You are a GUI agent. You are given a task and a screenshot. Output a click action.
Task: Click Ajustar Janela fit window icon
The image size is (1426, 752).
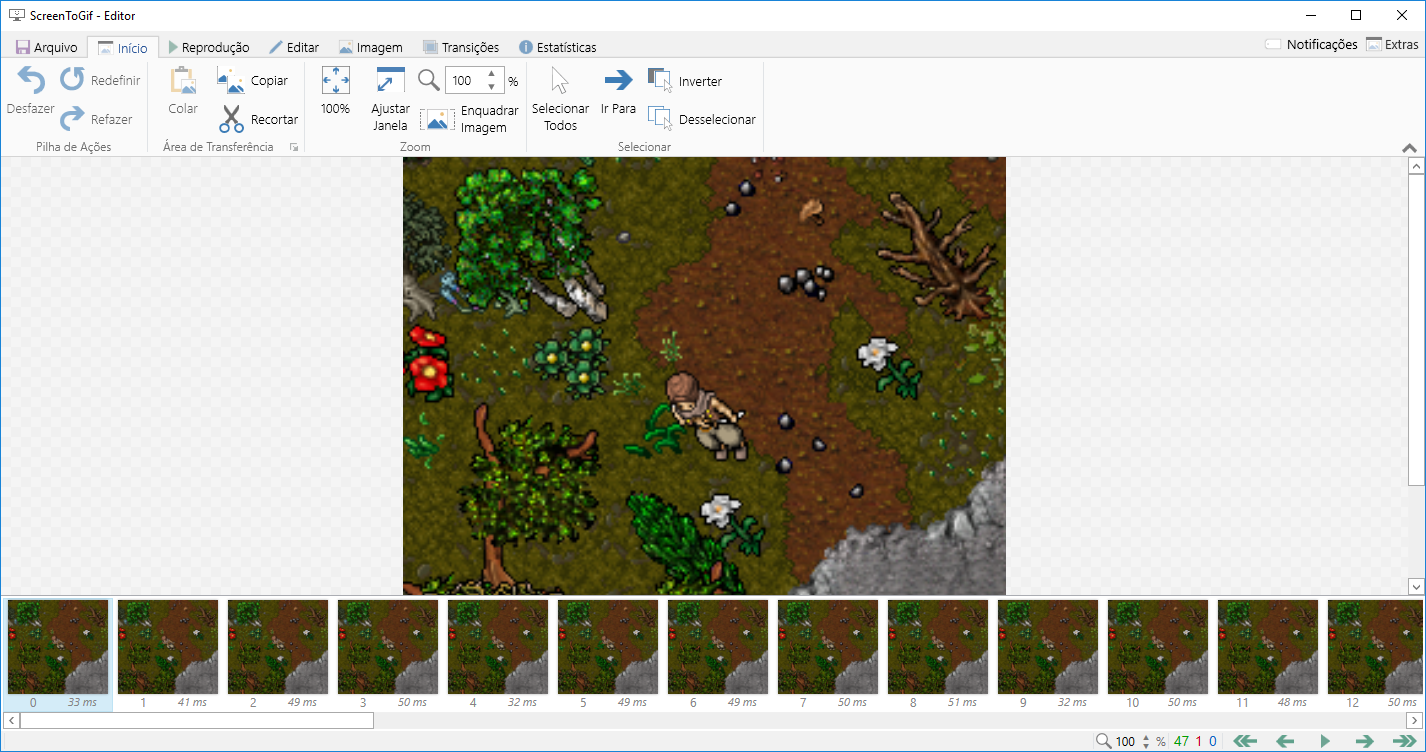point(390,81)
